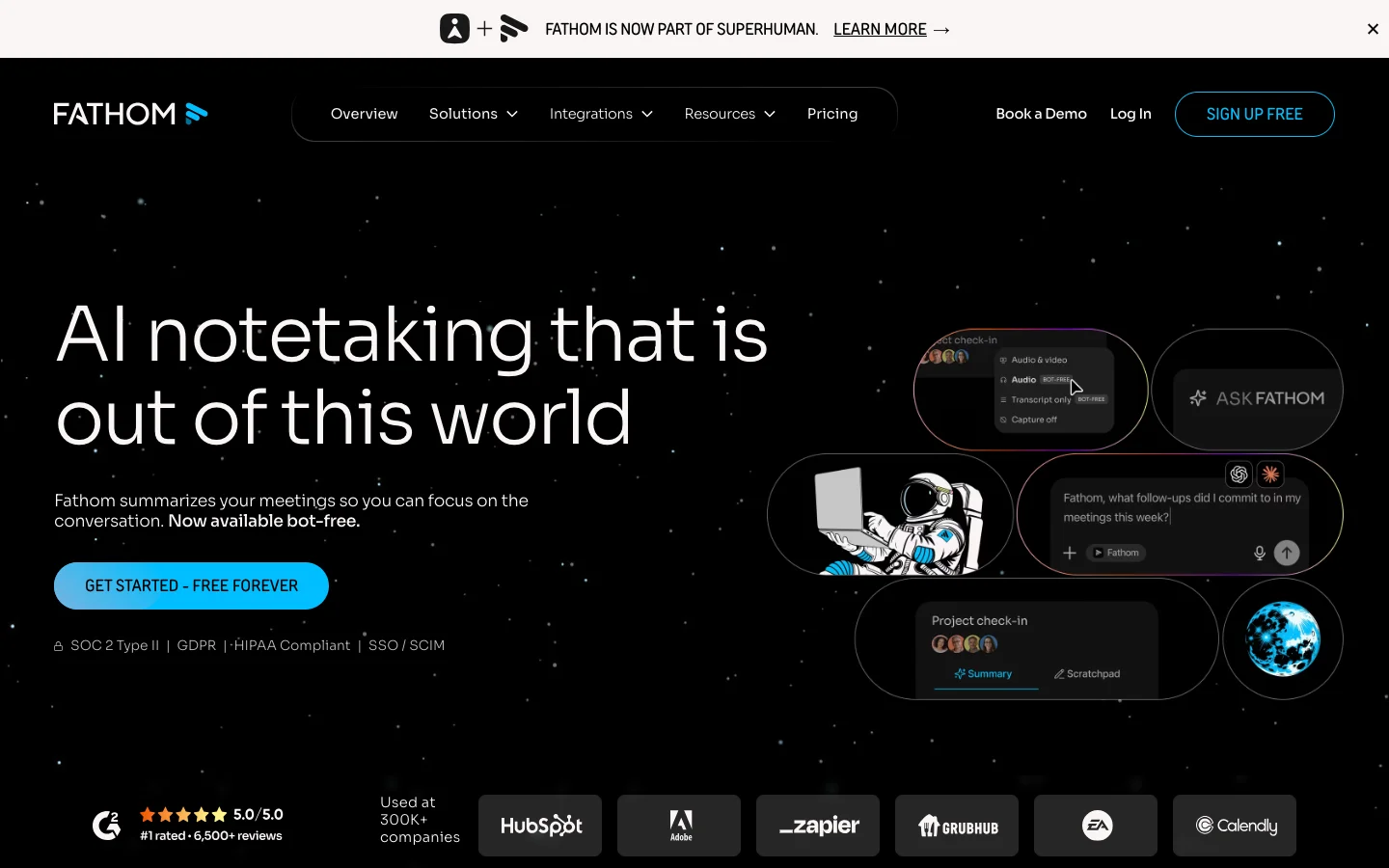Click the SIGN UP FREE button

pyautogui.click(x=1254, y=114)
